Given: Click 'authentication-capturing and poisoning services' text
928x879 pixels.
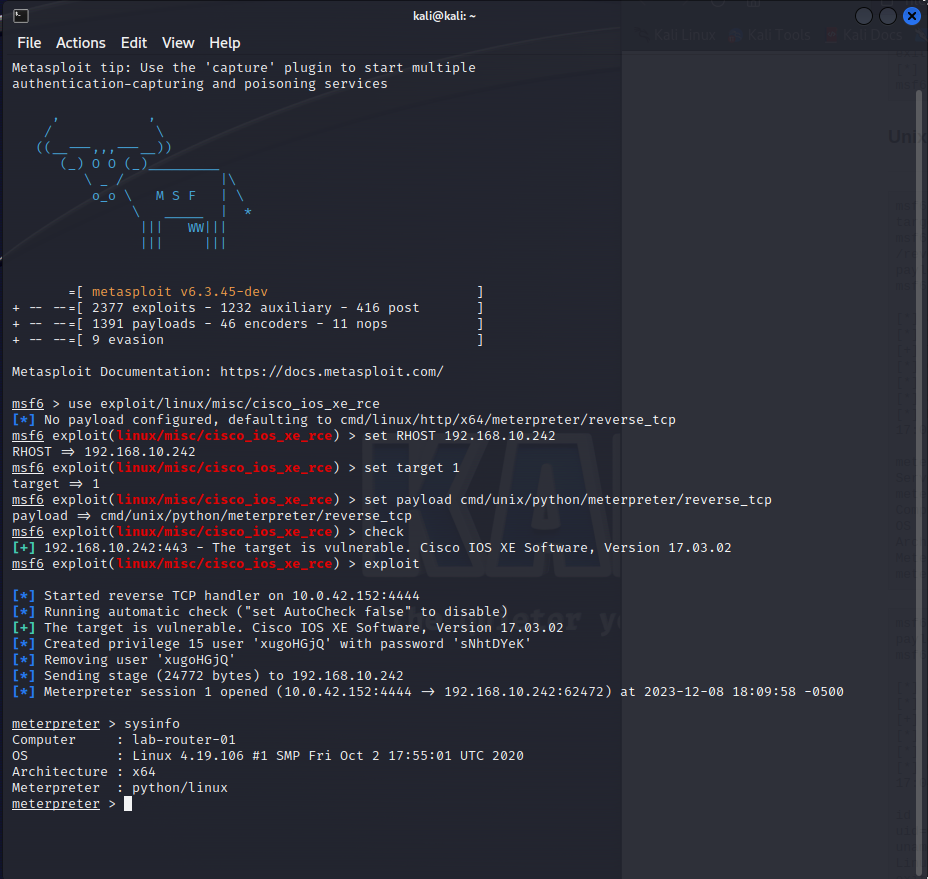Looking at the screenshot, I should coord(200,83).
